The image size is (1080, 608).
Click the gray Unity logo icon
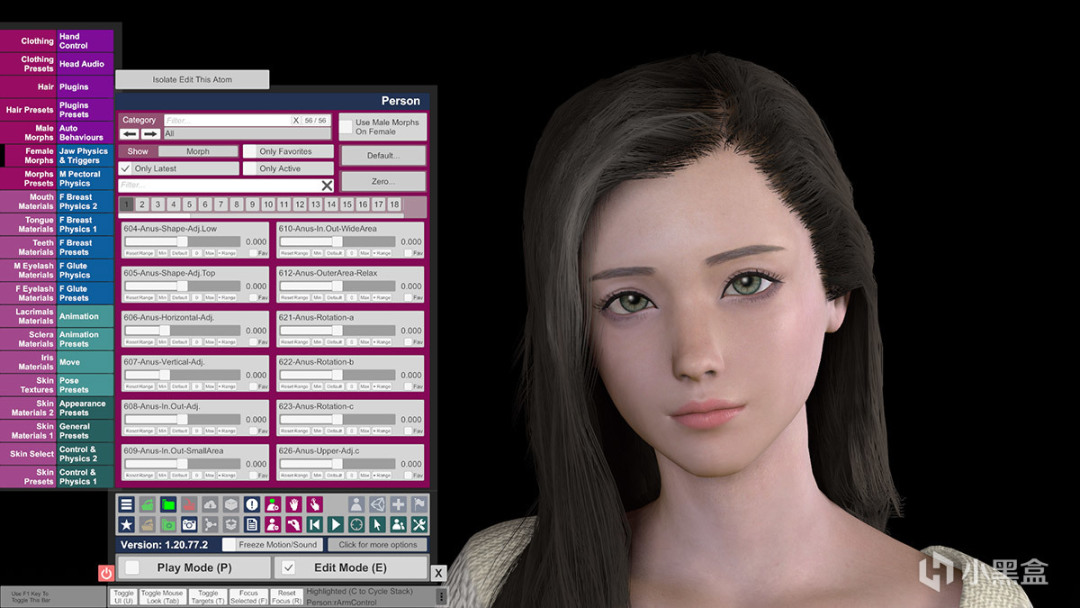coord(377,505)
